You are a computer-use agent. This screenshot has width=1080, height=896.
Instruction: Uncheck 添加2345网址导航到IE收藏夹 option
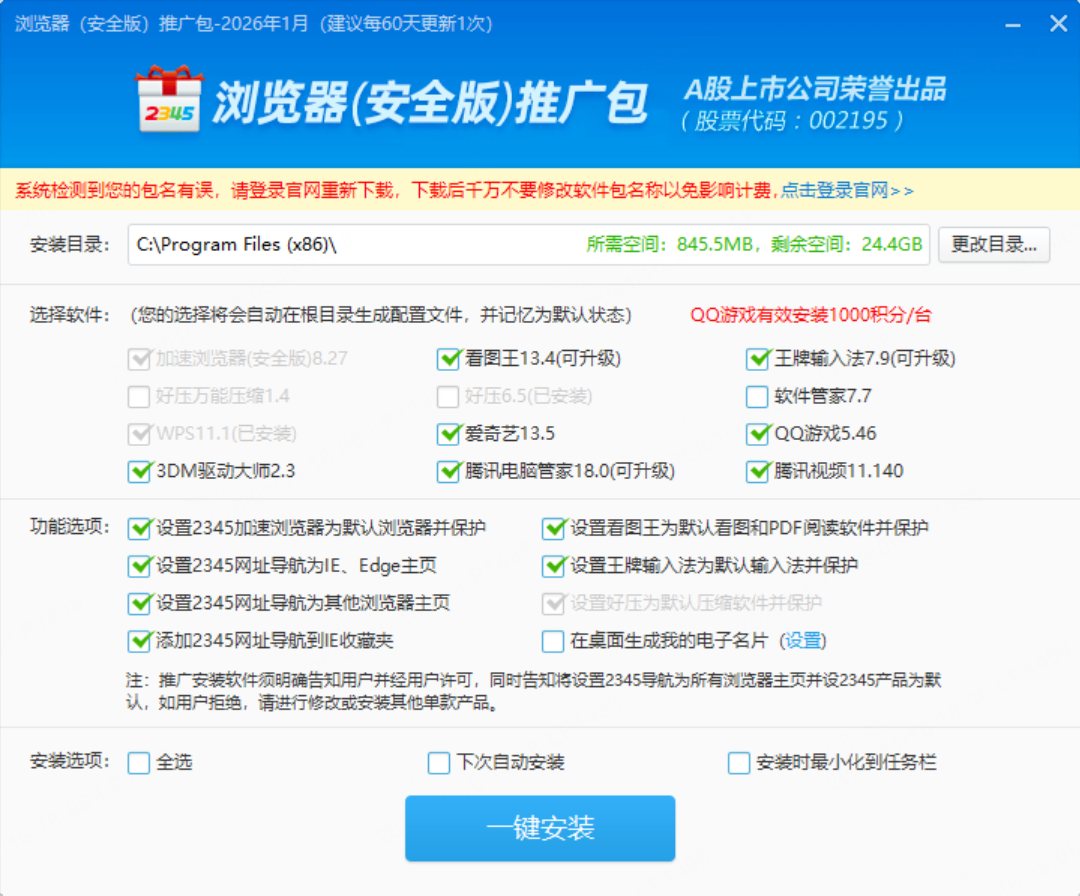(x=139, y=641)
